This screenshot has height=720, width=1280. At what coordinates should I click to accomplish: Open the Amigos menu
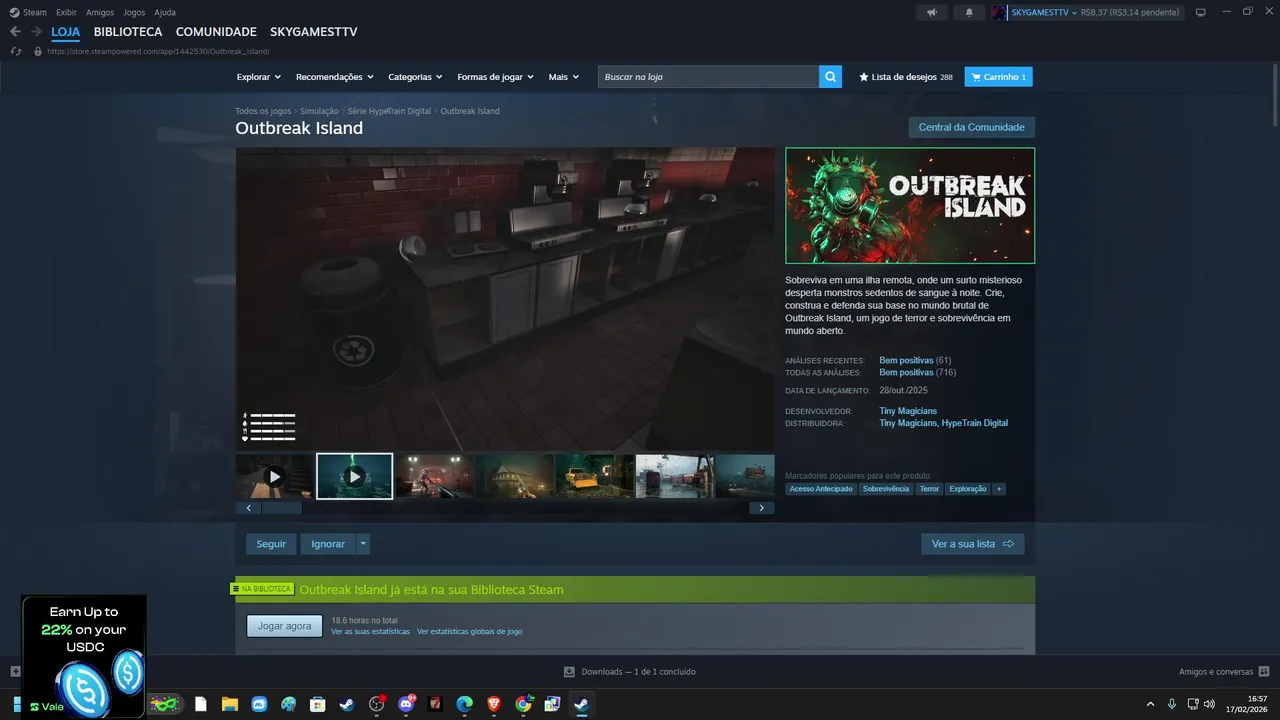pyautogui.click(x=100, y=12)
